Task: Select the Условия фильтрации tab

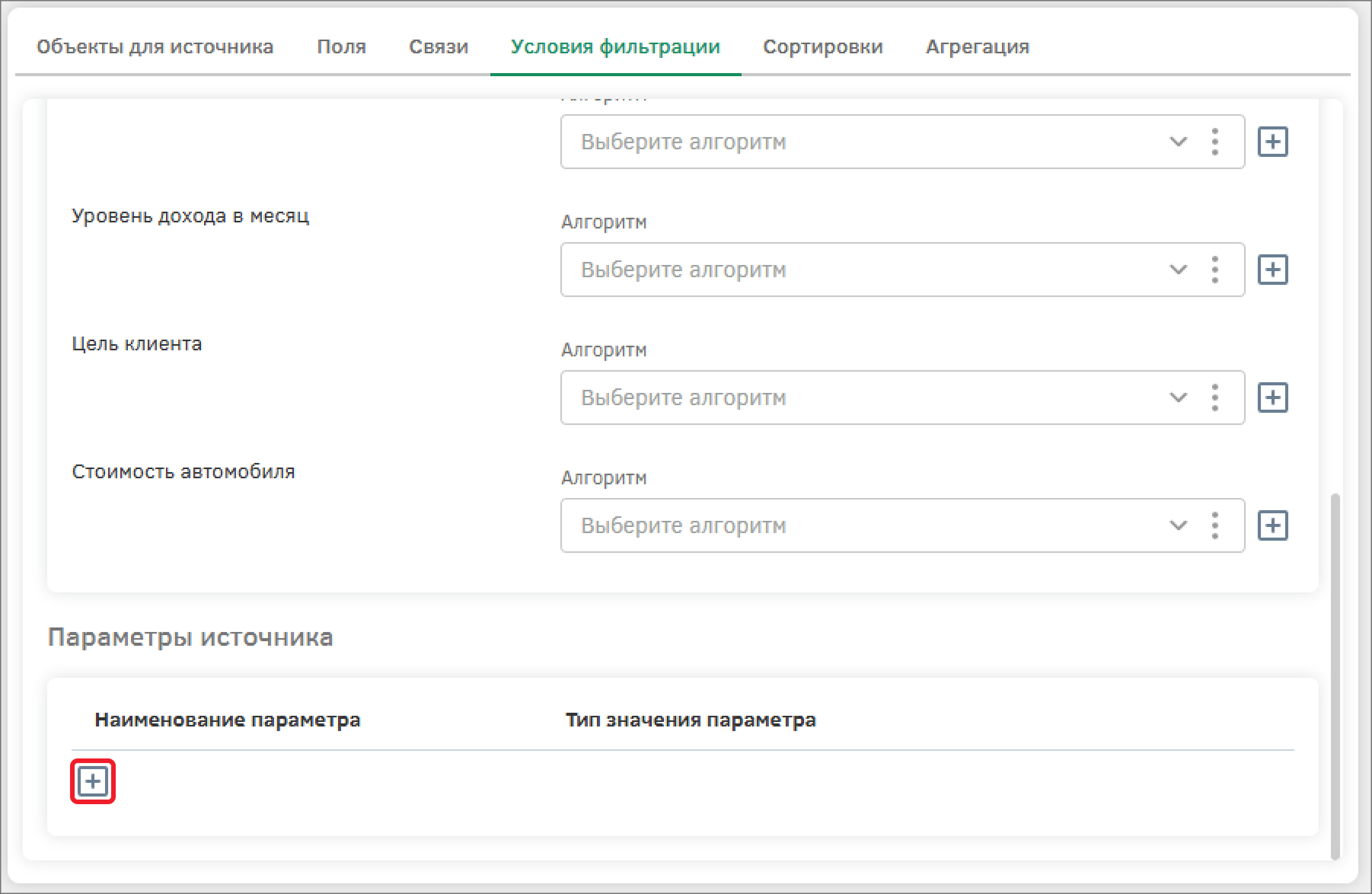Action: point(615,47)
